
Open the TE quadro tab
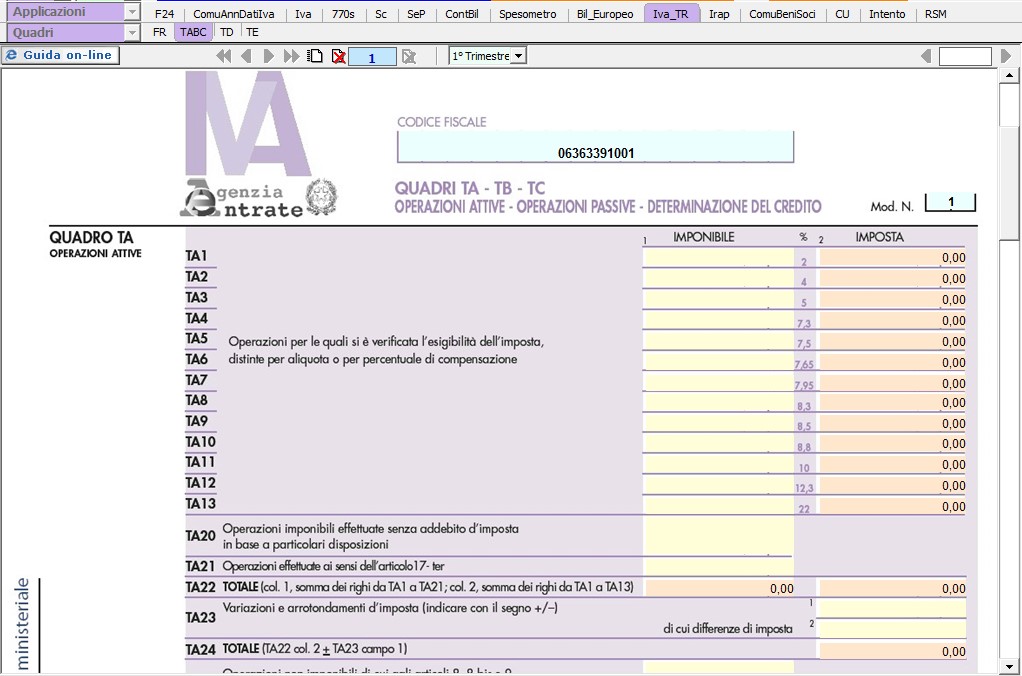(x=252, y=32)
